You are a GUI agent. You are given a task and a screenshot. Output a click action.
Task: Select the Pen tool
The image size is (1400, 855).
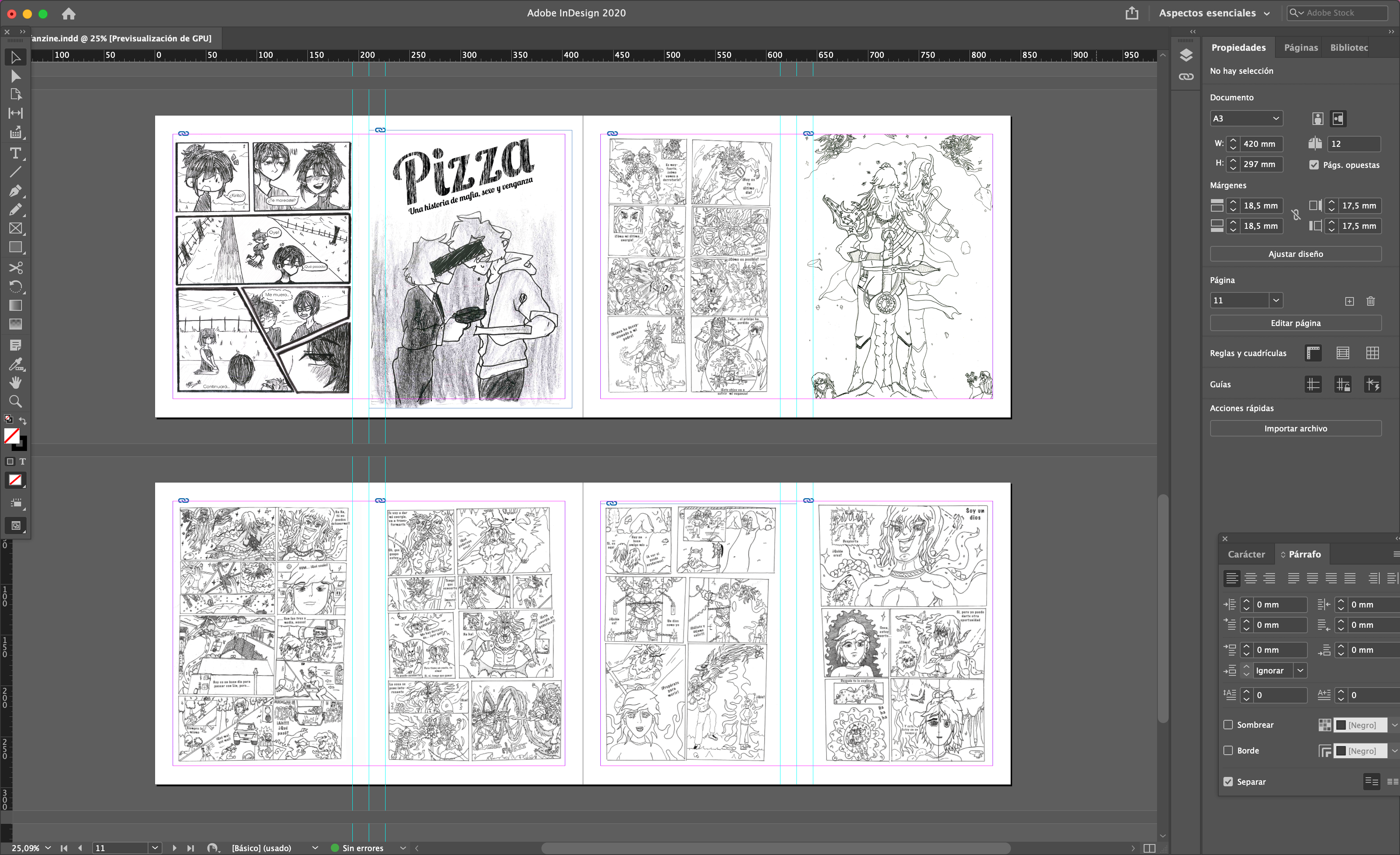point(15,191)
